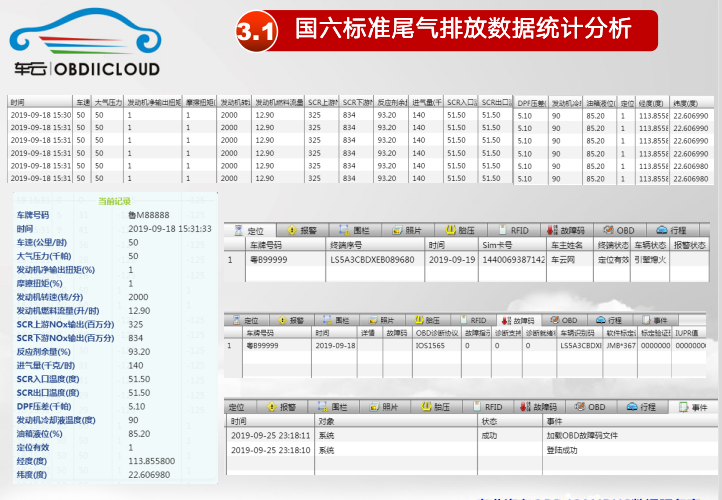This screenshot has height=500, width=722.
Task: Click 围栏 icon in the OBD诊断协议 panel tabs
Action: pyautogui.click(x=327, y=320)
